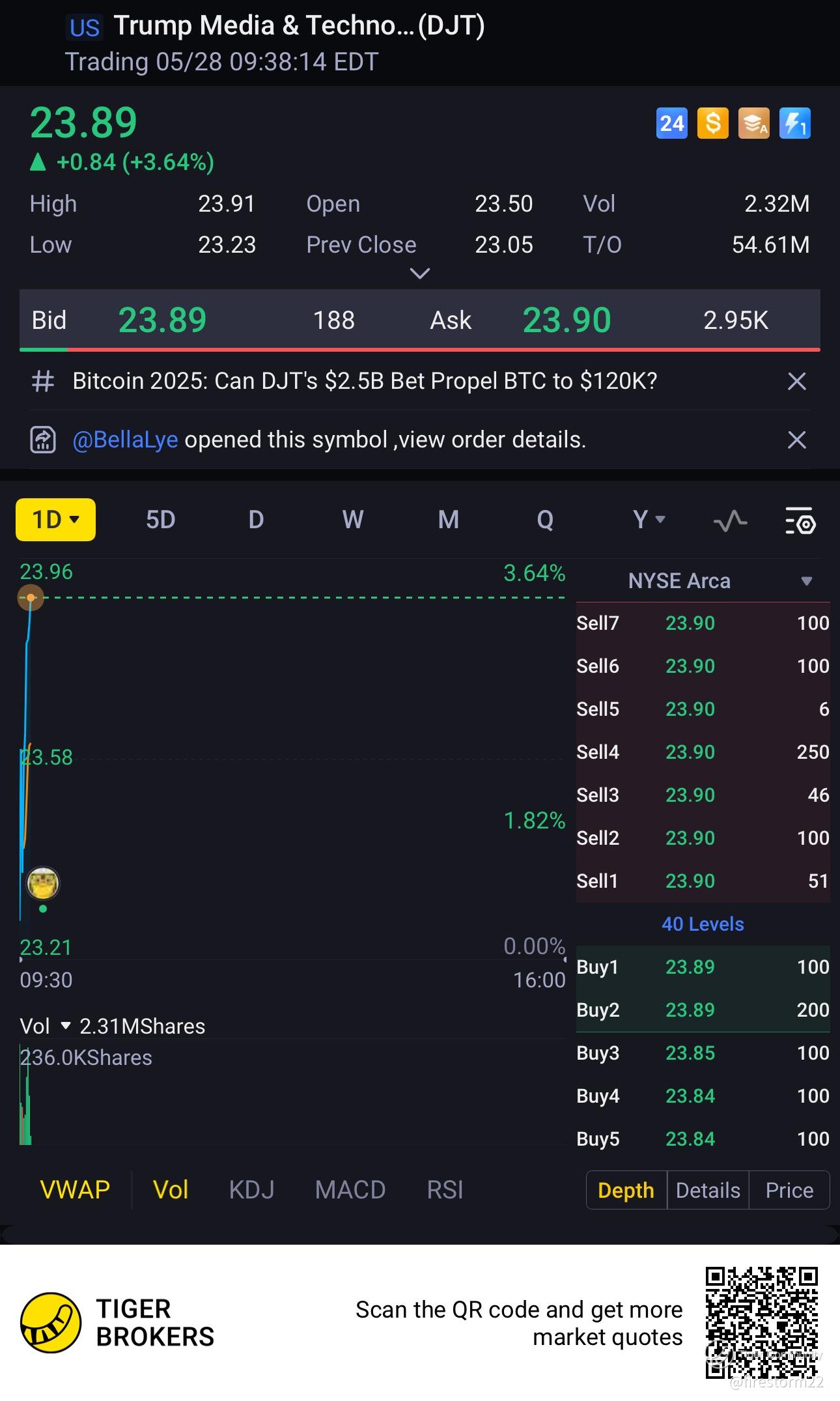The width and height of the screenshot is (840, 1401).
Task: Switch to the W weekly chart tab
Action: coord(352,520)
